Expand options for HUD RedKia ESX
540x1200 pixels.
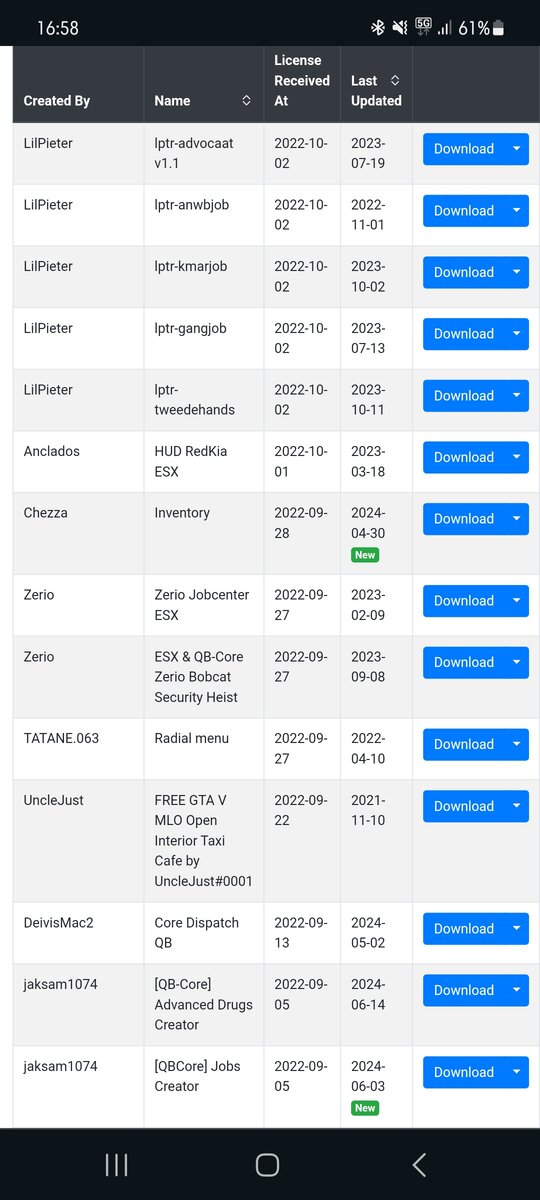pos(517,457)
